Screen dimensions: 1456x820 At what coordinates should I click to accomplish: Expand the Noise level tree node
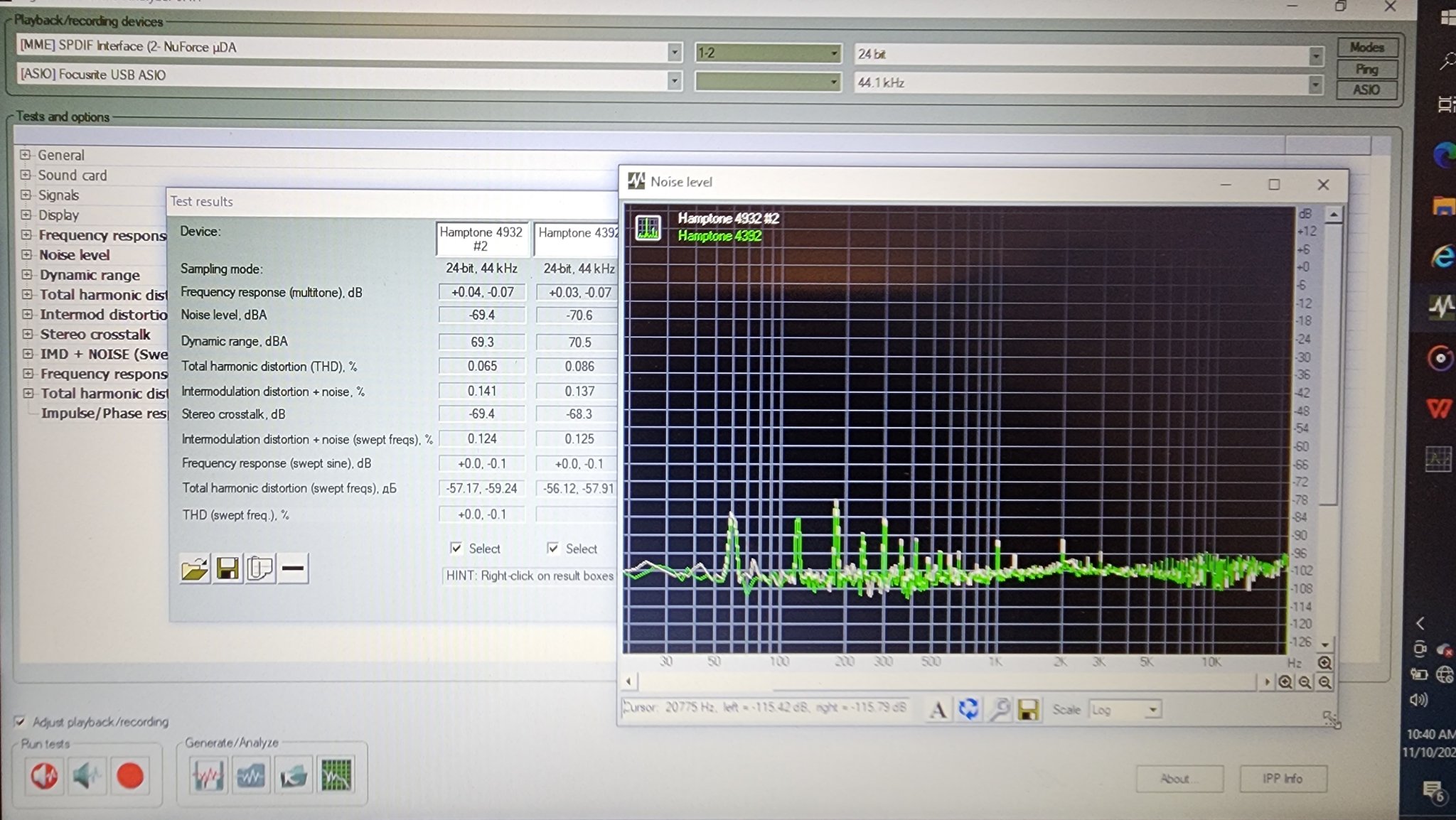click(x=26, y=254)
